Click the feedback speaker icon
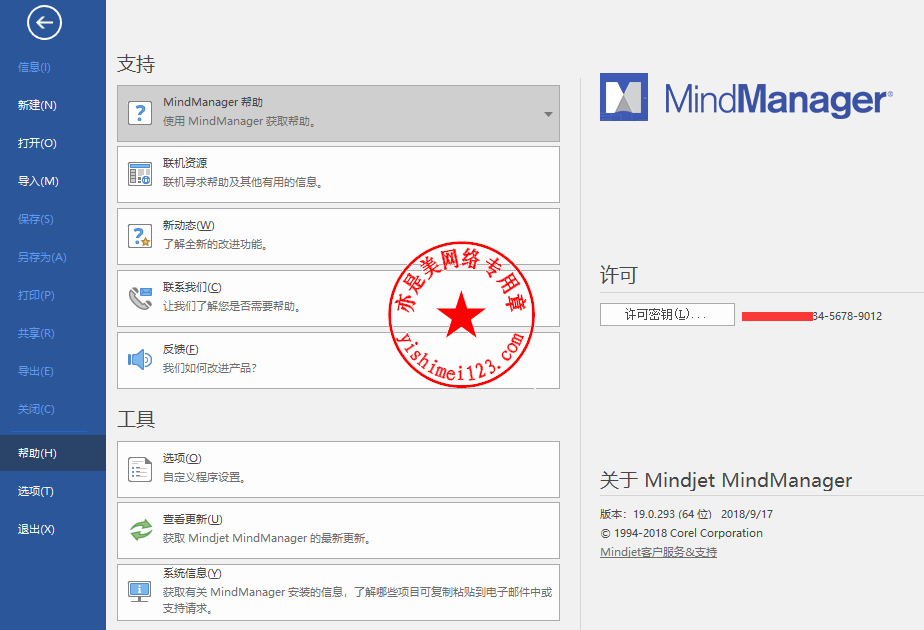The image size is (924, 630). pyautogui.click(x=140, y=359)
